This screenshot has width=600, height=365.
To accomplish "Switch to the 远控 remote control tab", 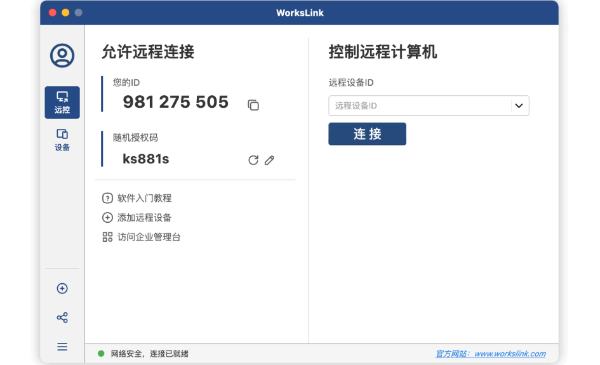I will (62, 102).
